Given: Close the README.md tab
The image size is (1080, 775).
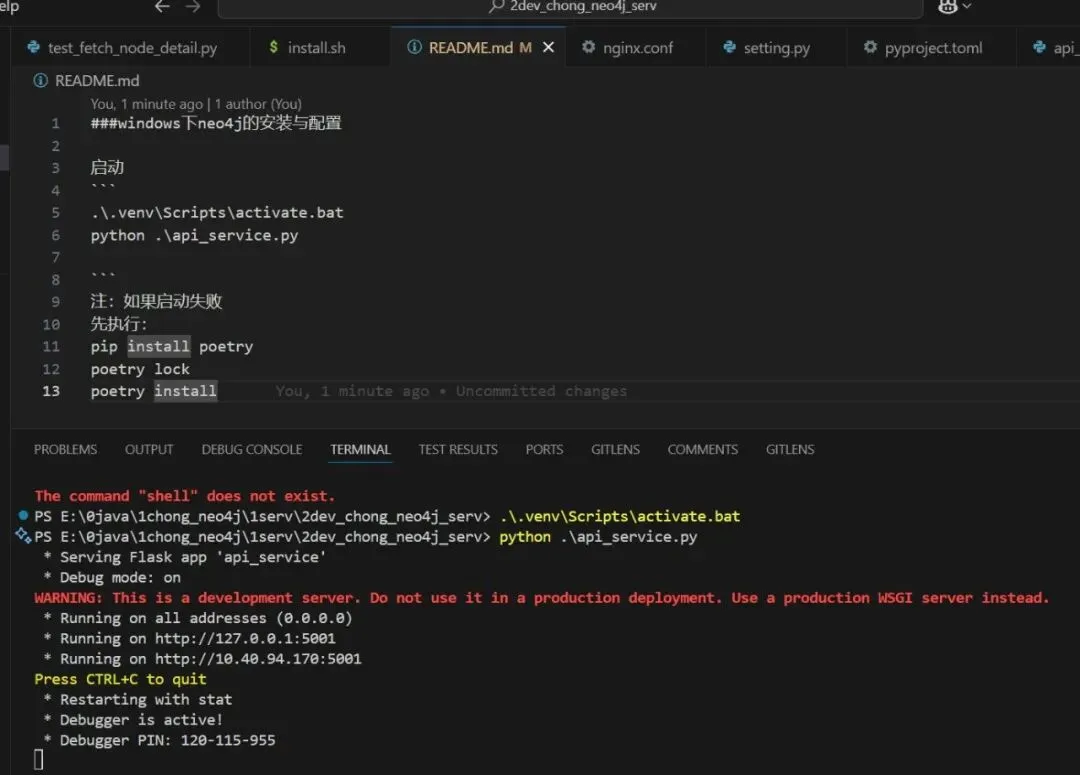Looking at the screenshot, I should coord(548,48).
